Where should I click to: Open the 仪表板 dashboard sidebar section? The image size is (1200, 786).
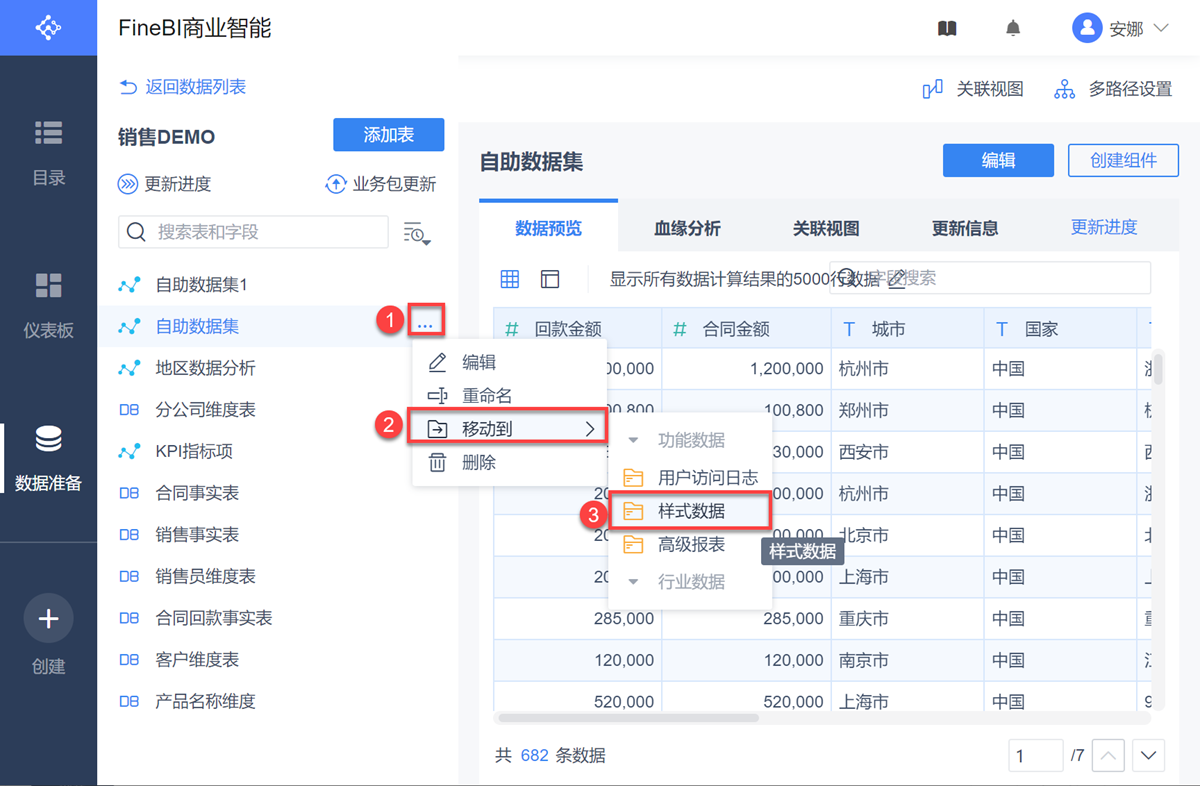[x=48, y=305]
